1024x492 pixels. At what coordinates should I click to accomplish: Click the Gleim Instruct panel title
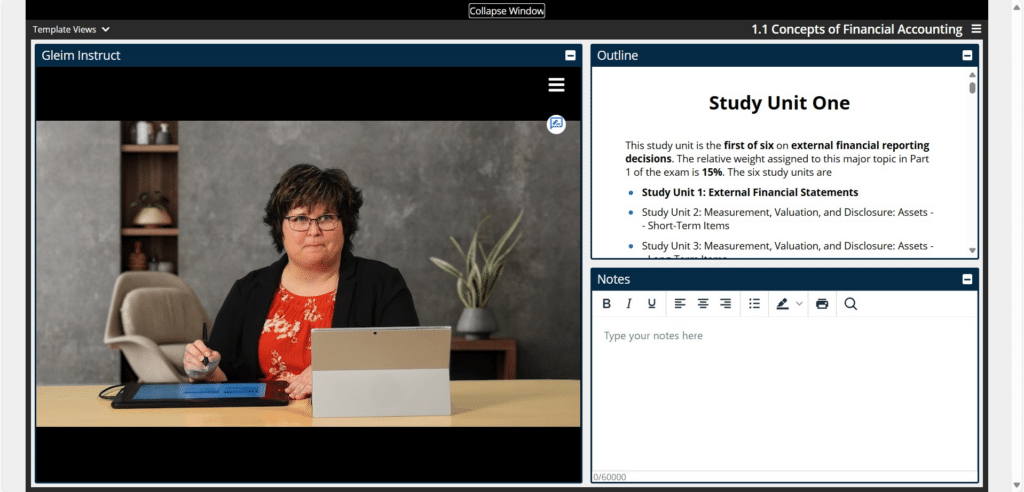[x=81, y=56]
